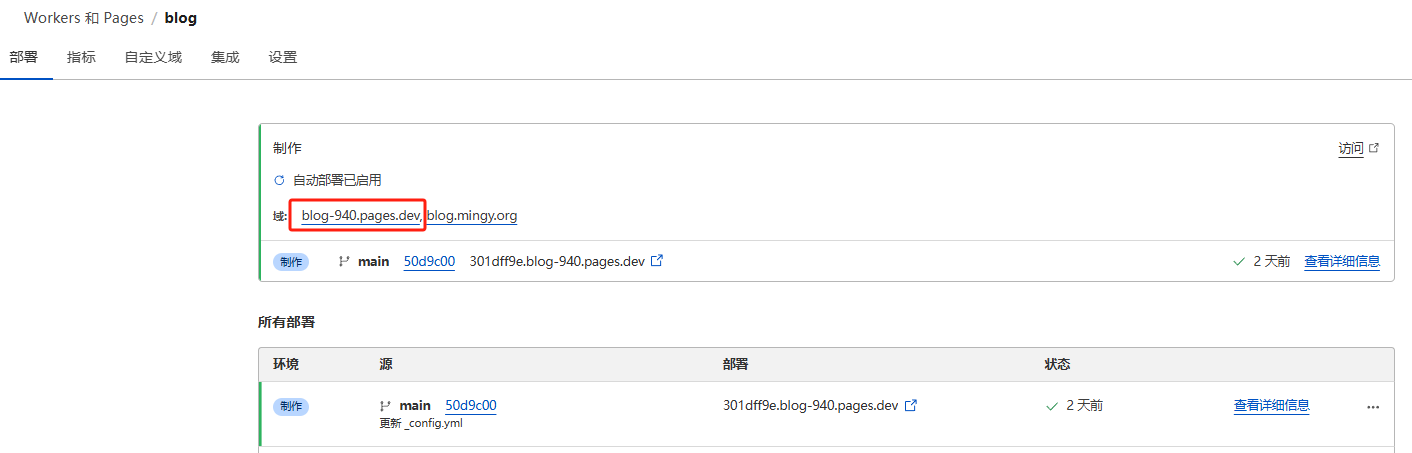This screenshot has width=1412, height=453.
Task: Click 查看详细信息 in the production card
Action: [x=1342, y=261]
